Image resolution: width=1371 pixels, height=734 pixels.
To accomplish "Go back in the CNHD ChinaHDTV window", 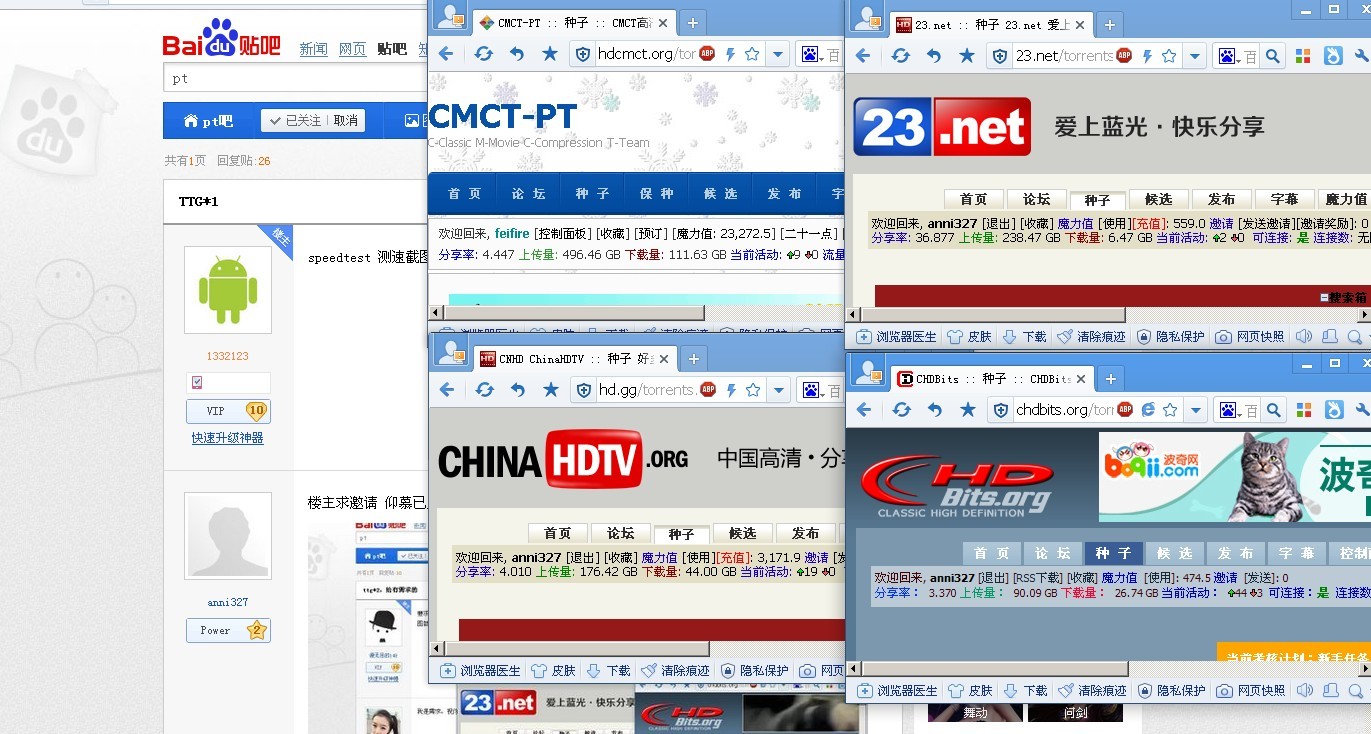I will tap(447, 390).
